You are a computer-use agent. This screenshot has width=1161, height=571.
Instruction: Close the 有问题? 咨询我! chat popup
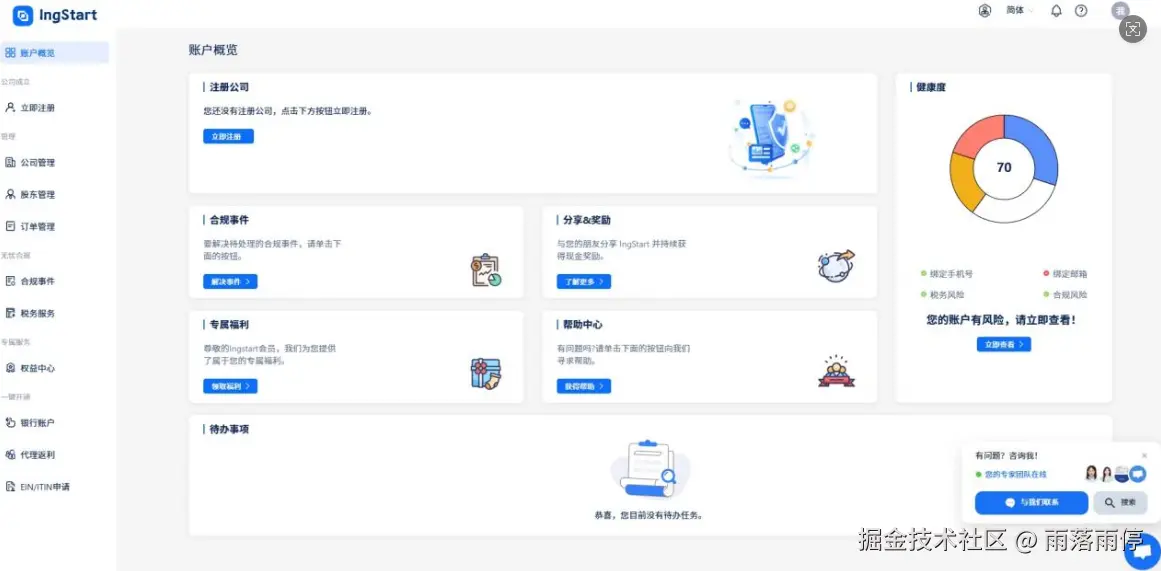(1144, 455)
